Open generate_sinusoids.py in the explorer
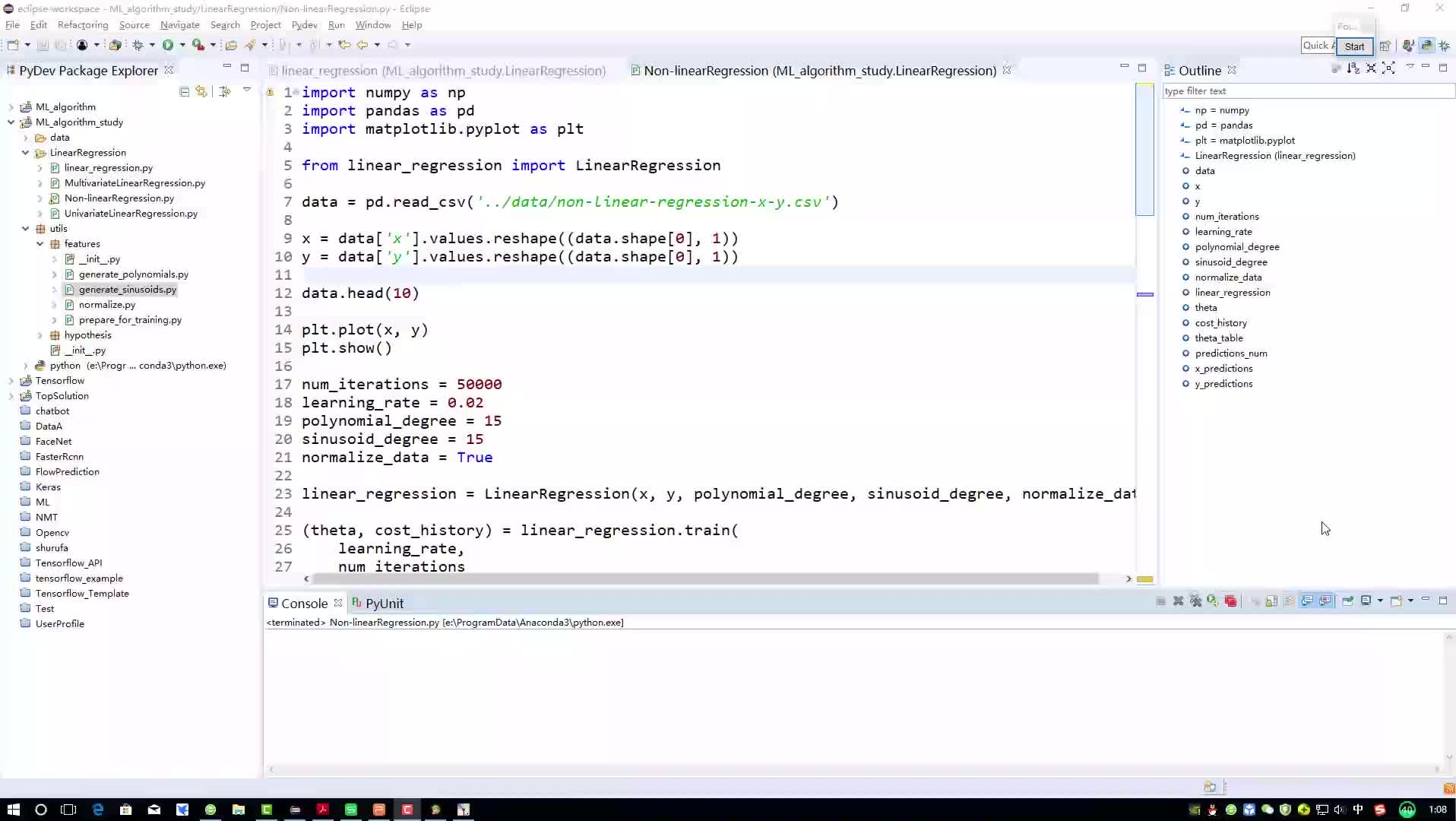 coord(127,290)
